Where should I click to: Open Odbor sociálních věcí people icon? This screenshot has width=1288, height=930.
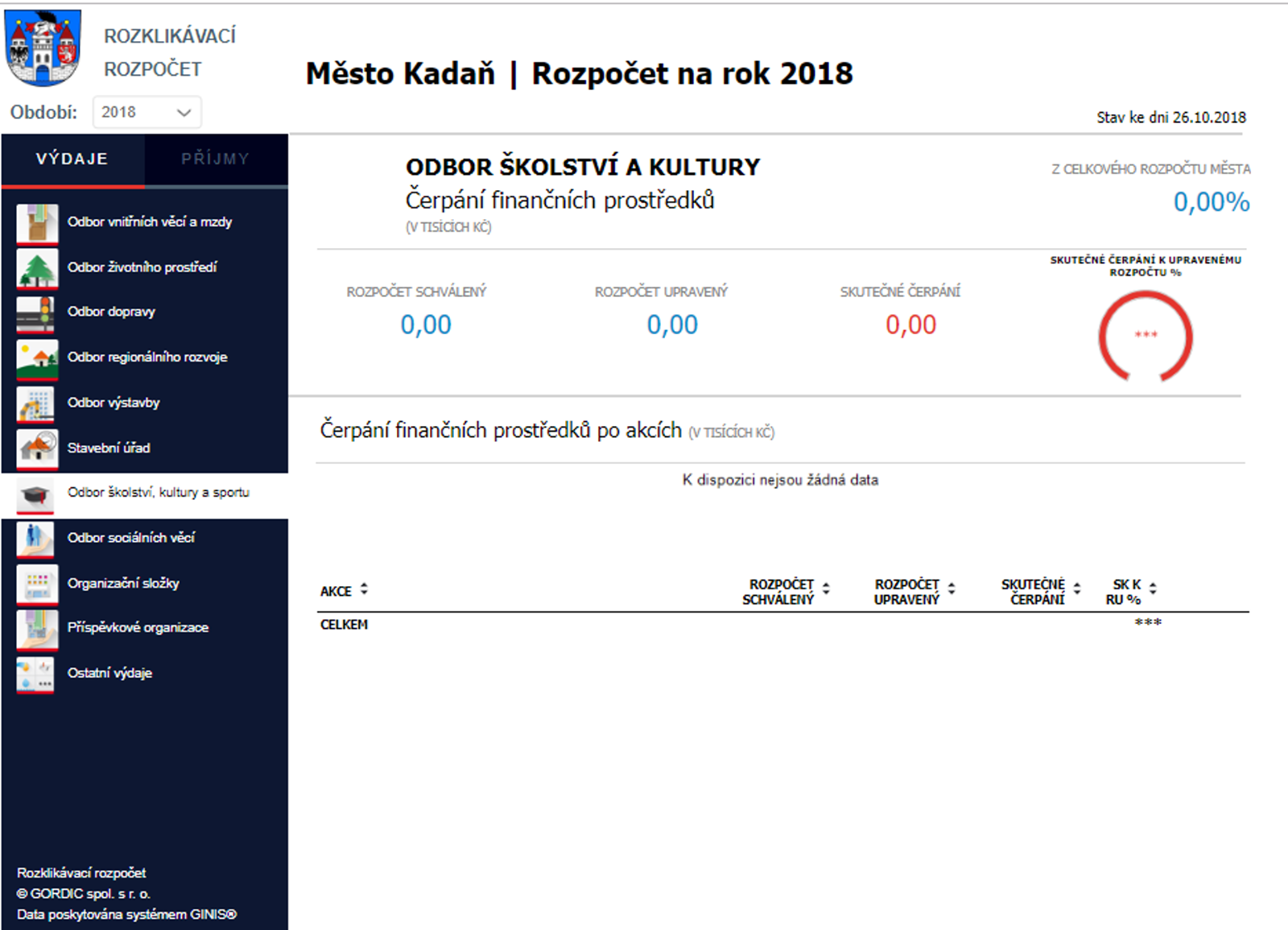37,539
